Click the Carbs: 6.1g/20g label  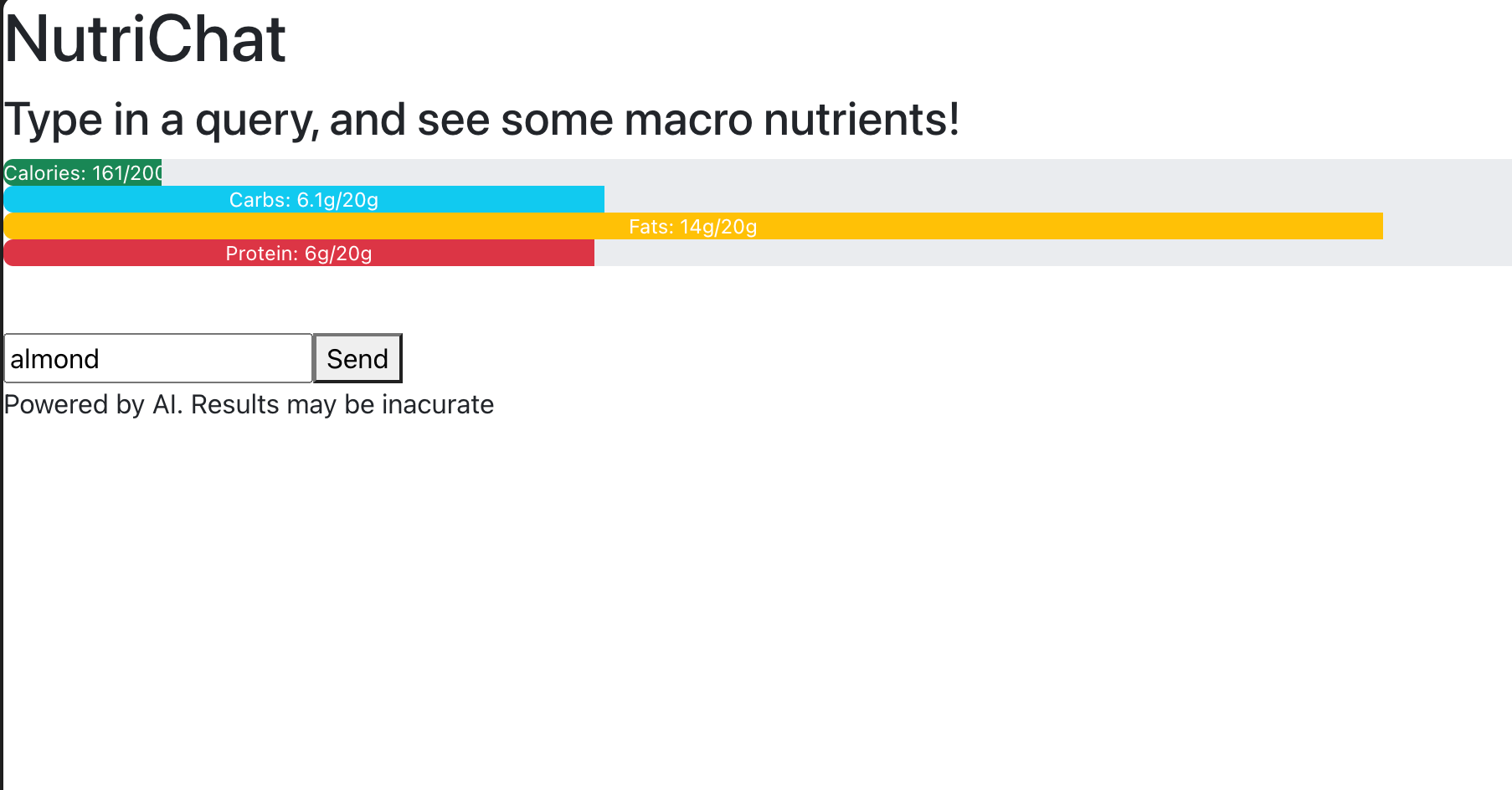point(304,200)
